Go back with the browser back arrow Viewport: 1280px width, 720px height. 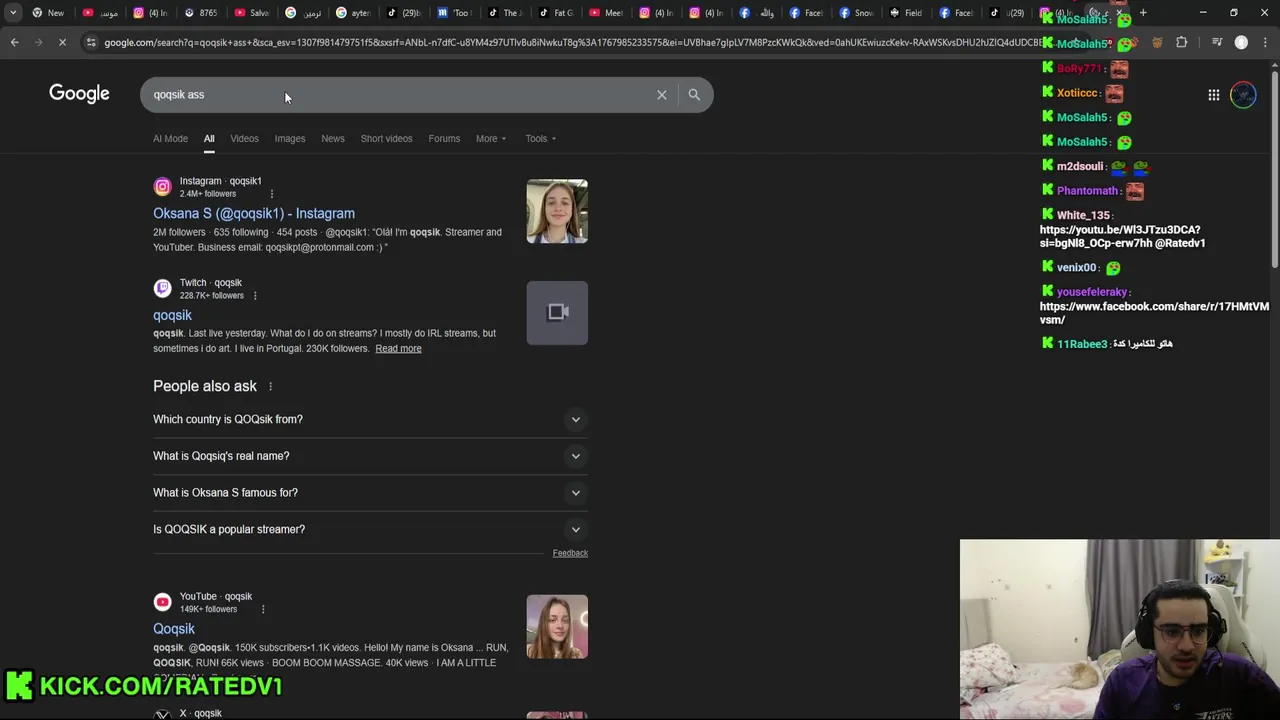pos(14,42)
